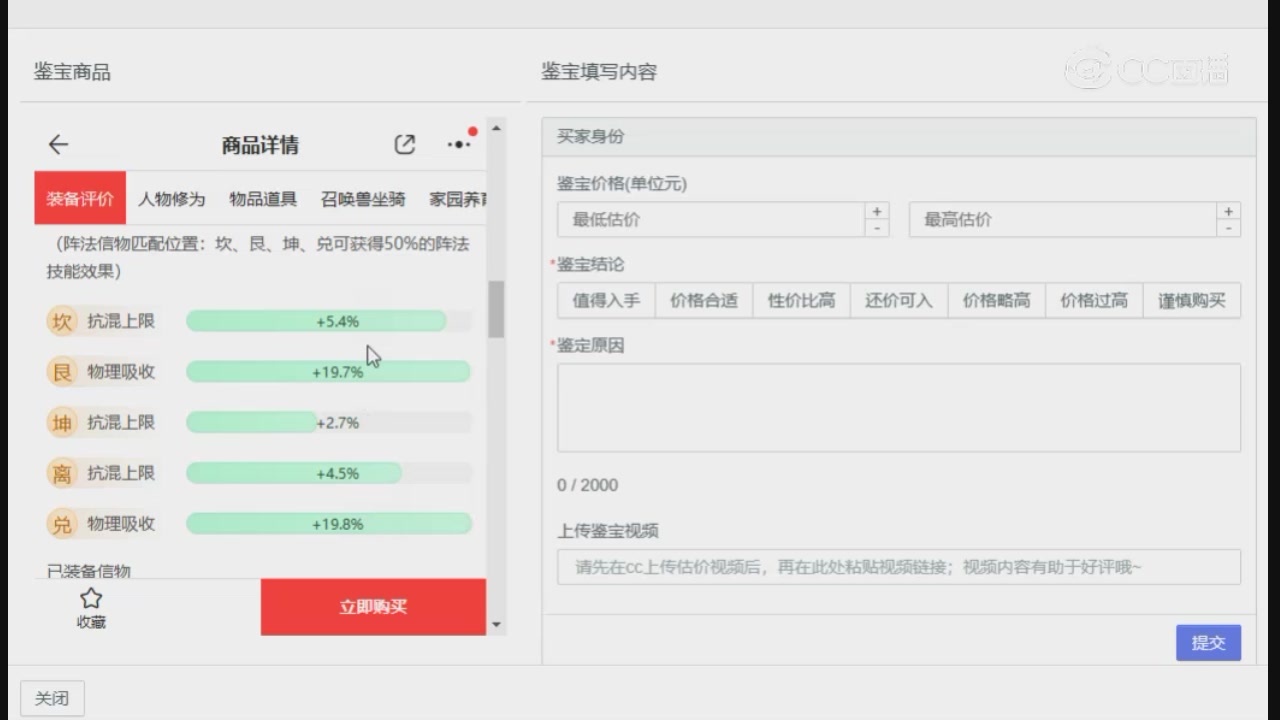Choose the 性价比高 conclusion option

[x=801, y=300]
